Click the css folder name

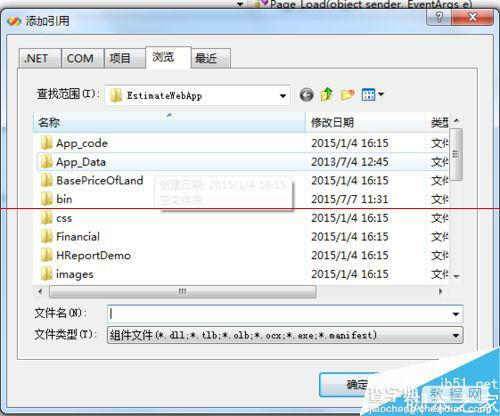[x=64, y=218]
